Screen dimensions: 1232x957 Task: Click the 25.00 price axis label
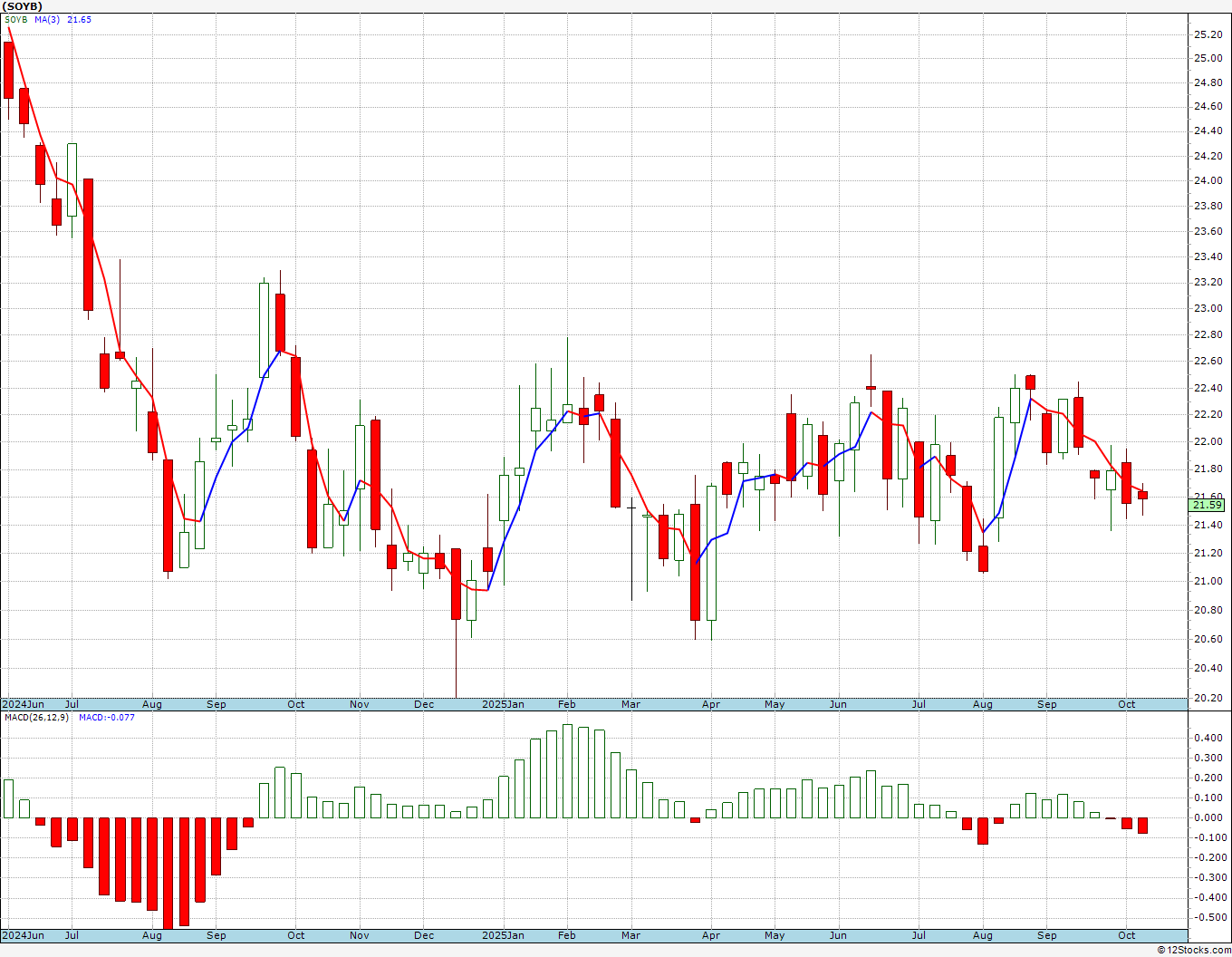1208,58
